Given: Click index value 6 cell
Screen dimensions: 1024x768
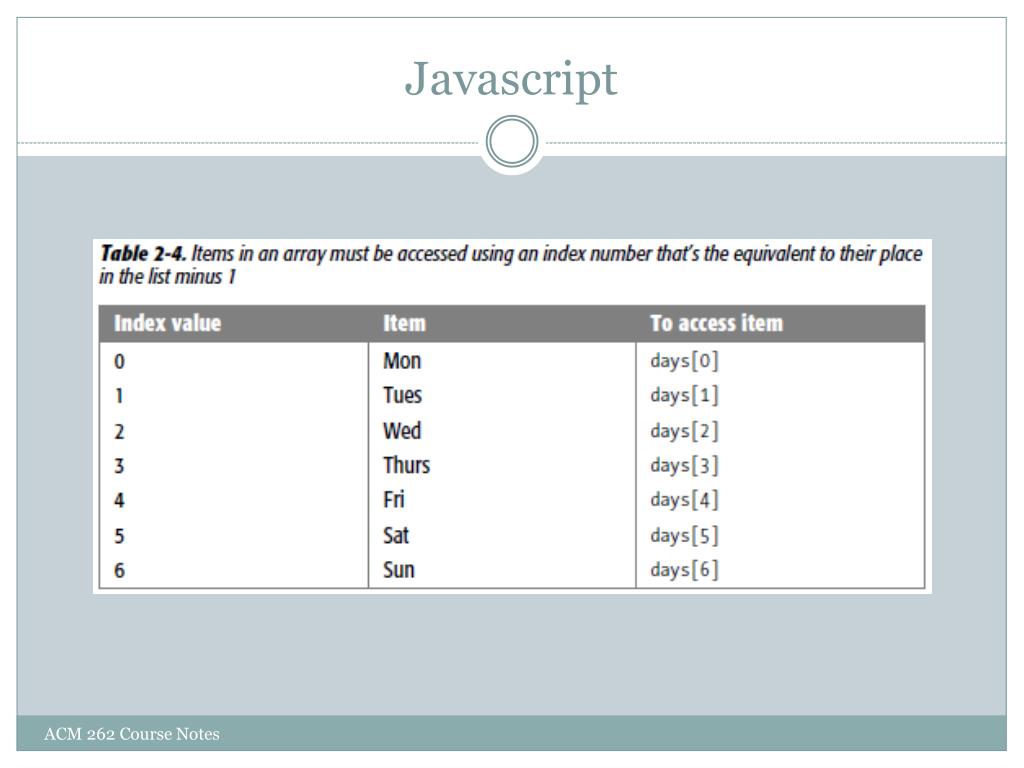Looking at the screenshot, I should (x=120, y=571).
